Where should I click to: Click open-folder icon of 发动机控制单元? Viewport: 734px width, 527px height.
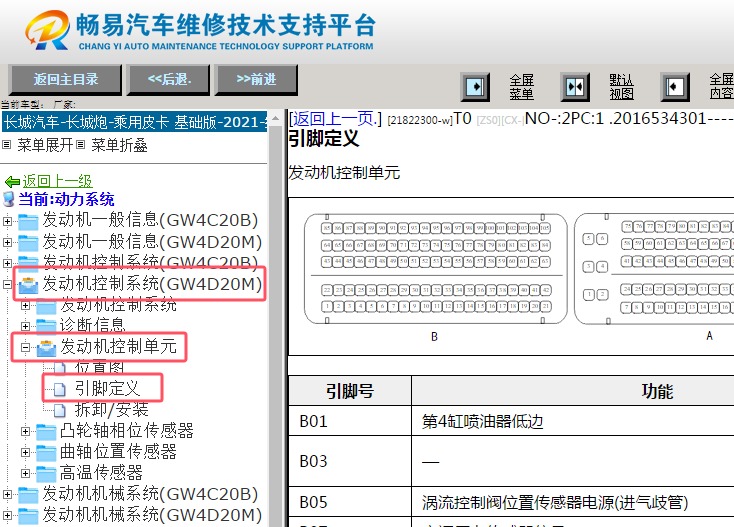point(46,348)
